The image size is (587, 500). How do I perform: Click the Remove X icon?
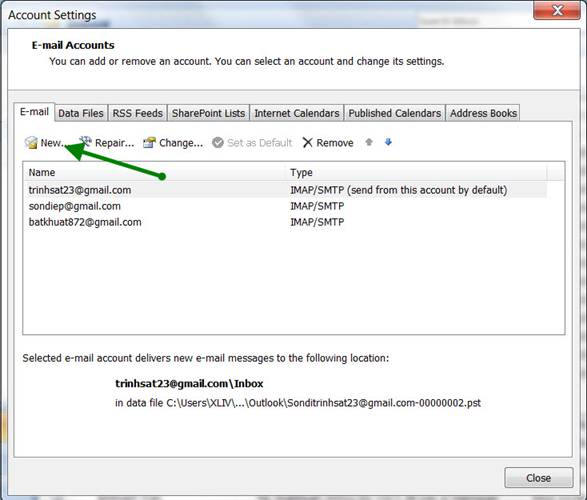(x=307, y=143)
